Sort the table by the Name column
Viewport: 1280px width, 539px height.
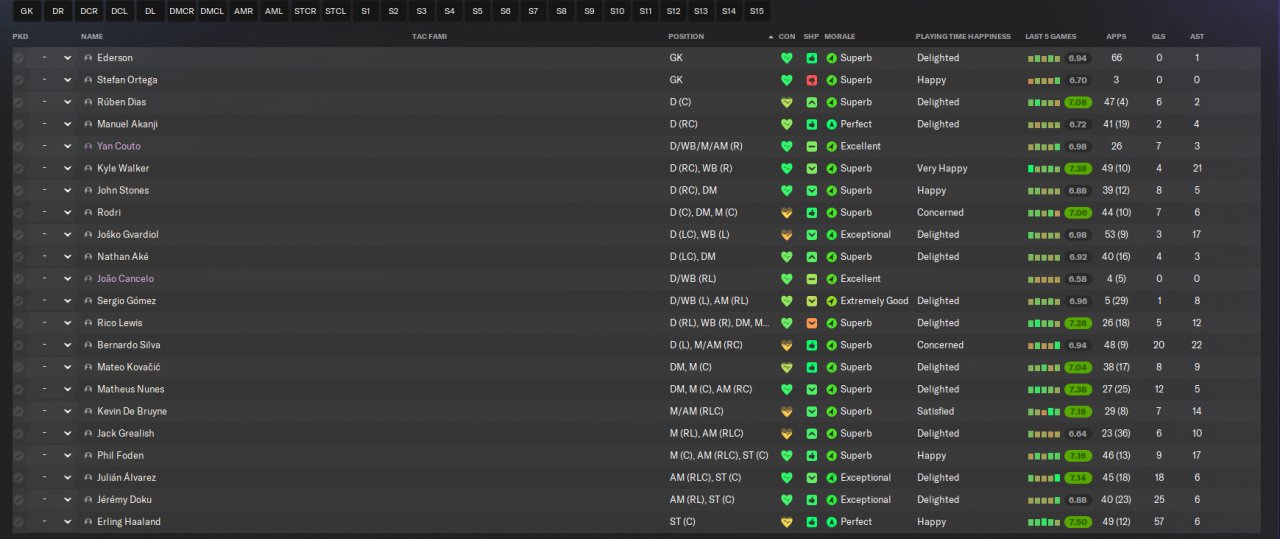pyautogui.click(x=92, y=37)
